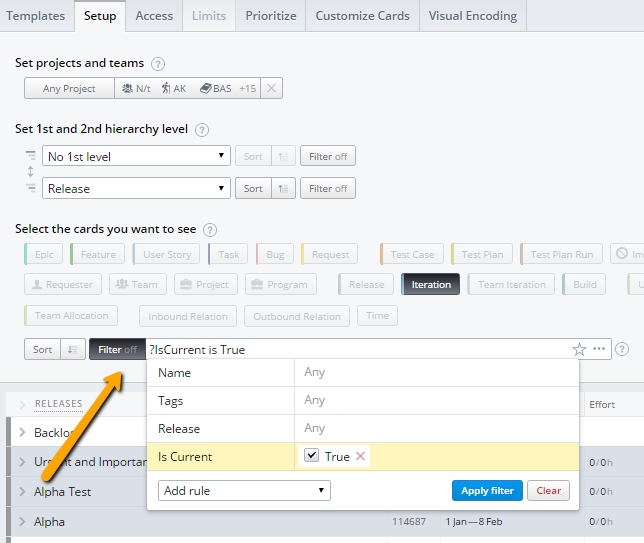Toggle the Test Plan Run card type

pyautogui.click(x=561, y=254)
